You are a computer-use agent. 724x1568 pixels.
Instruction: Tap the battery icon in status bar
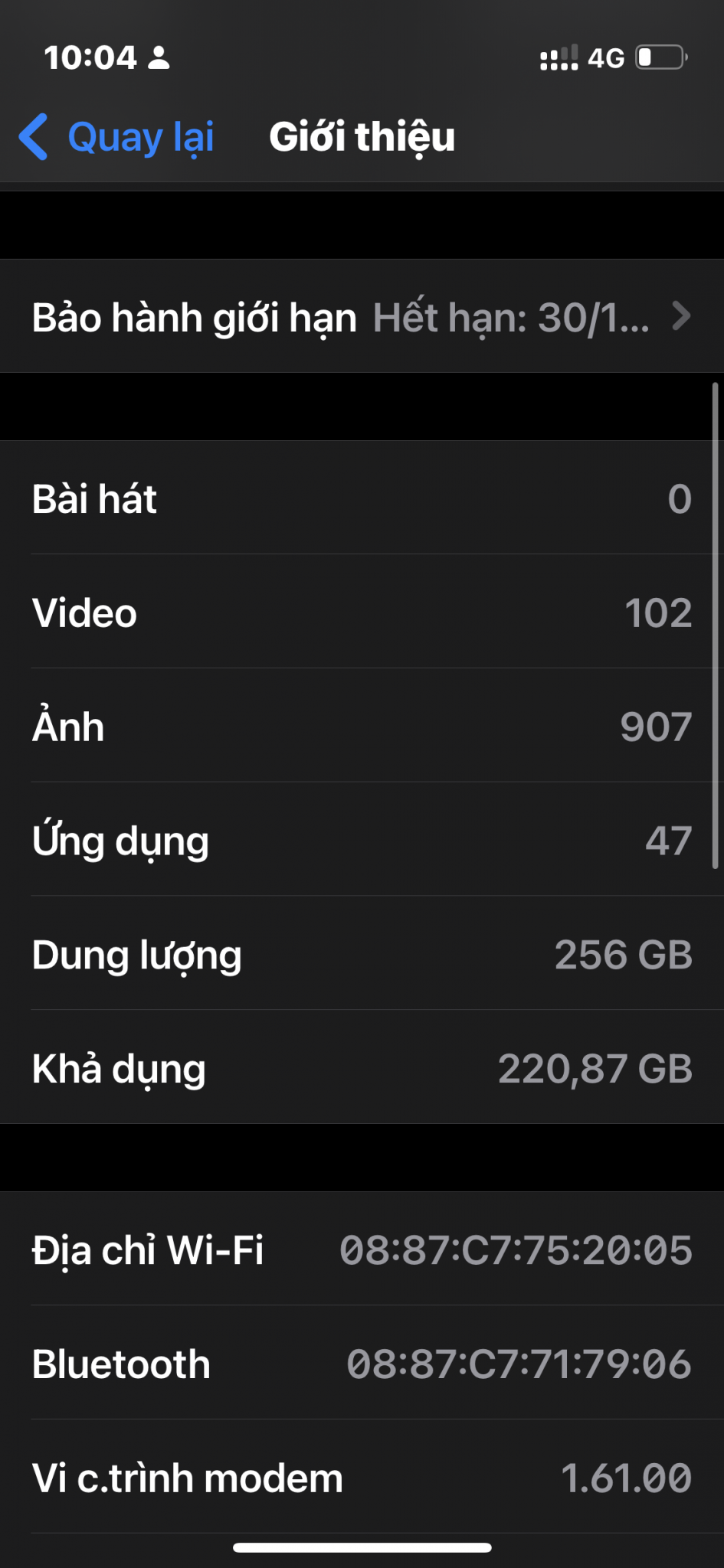(x=661, y=58)
